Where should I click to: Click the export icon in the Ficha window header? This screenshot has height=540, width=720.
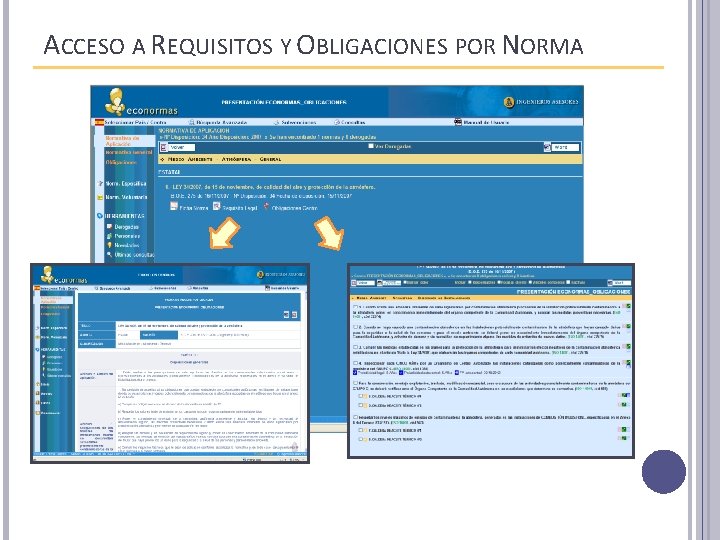click(x=294, y=315)
